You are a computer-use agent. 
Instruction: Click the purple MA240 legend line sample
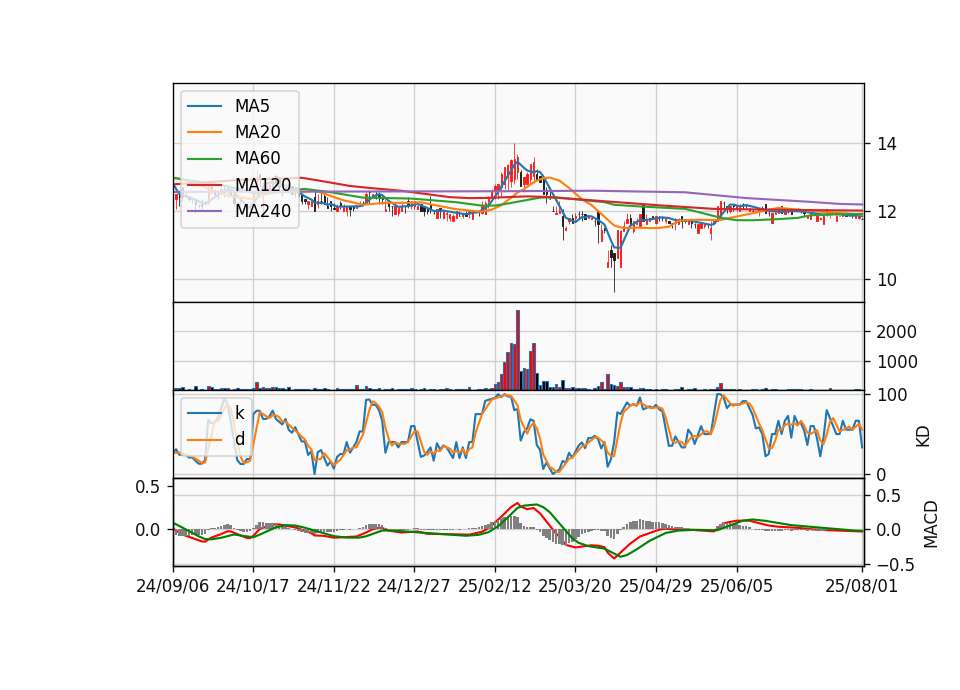(204, 211)
